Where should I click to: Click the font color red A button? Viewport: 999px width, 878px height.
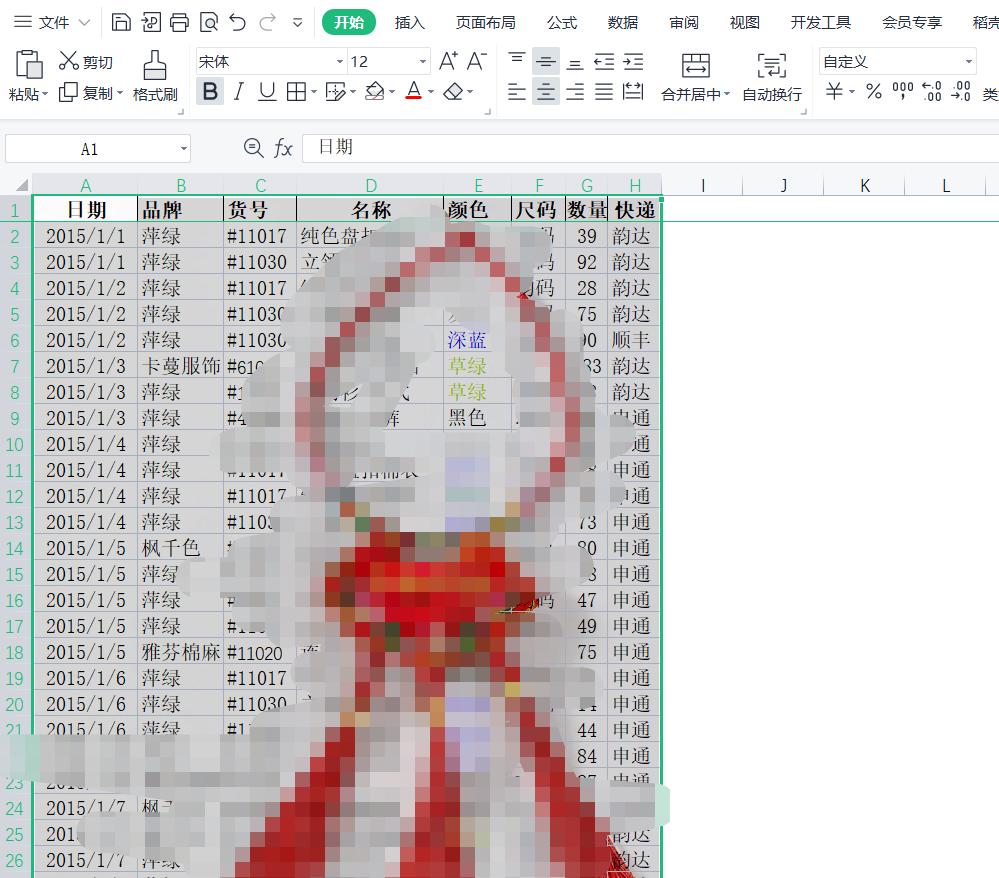click(414, 92)
